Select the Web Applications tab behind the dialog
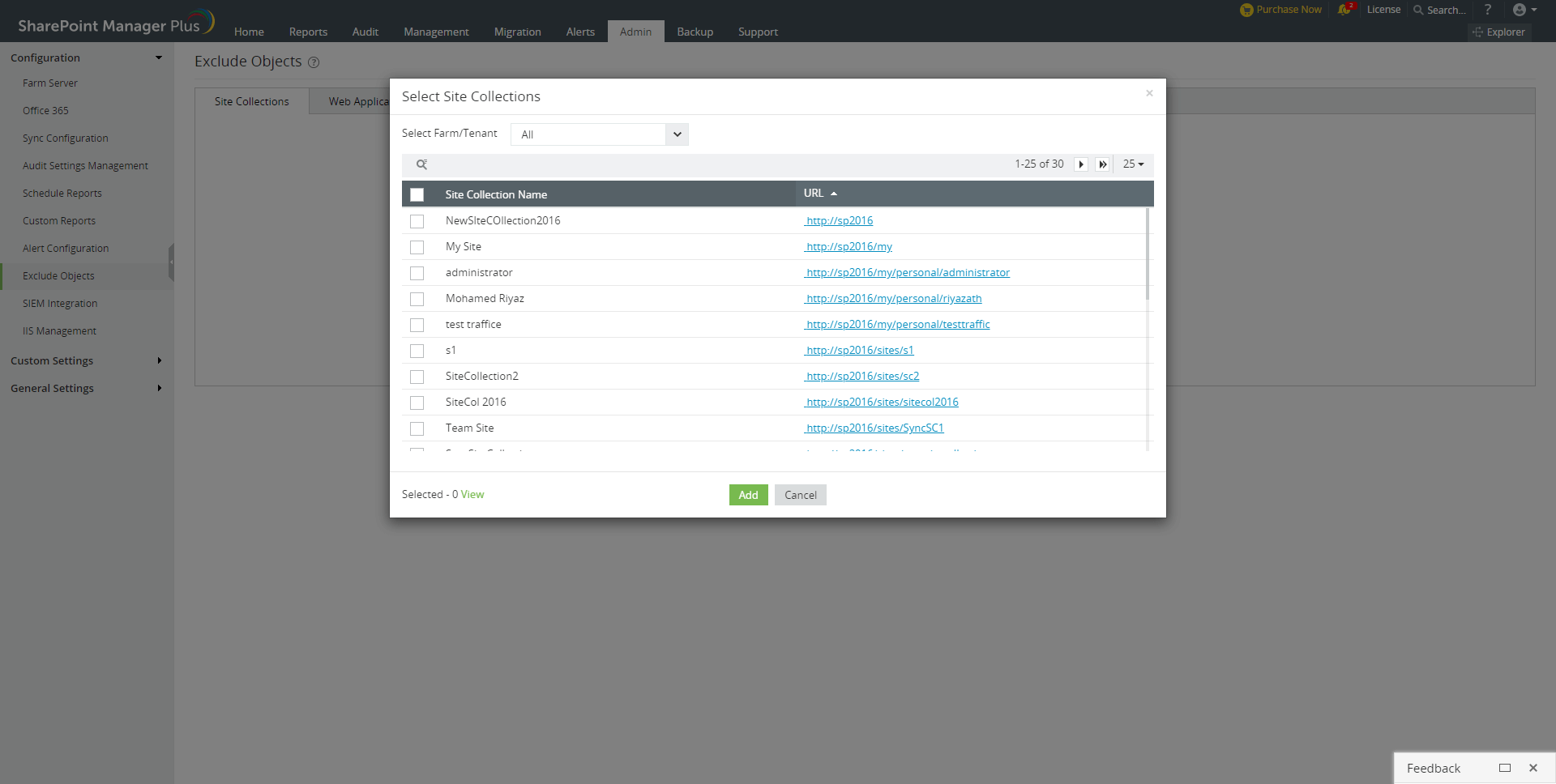Screen dimensions: 1556x784 pos(349,101)
